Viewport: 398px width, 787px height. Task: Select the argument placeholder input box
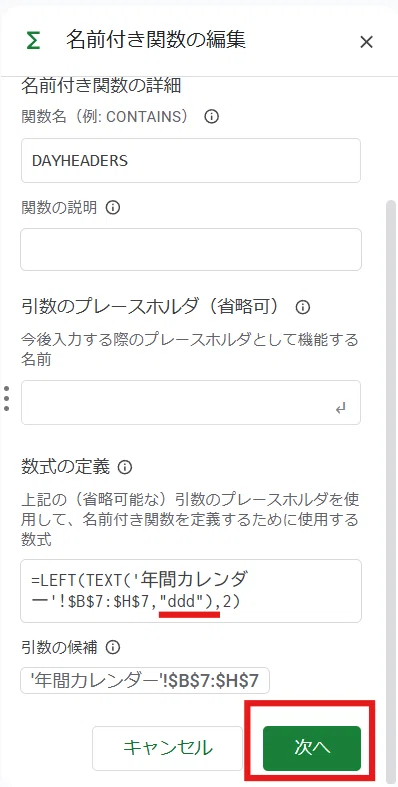pyautogui.click(x=191, y=403)
